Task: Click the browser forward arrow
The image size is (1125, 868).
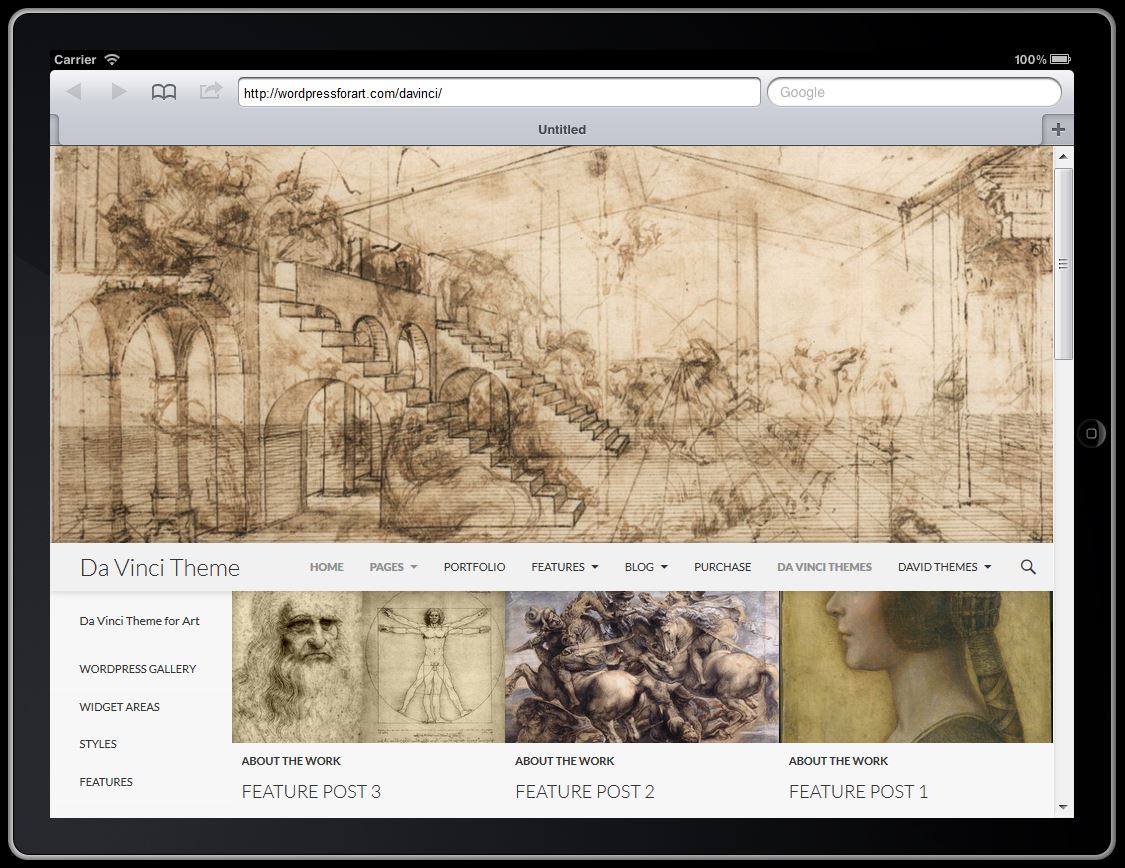Action: [119, 92]
